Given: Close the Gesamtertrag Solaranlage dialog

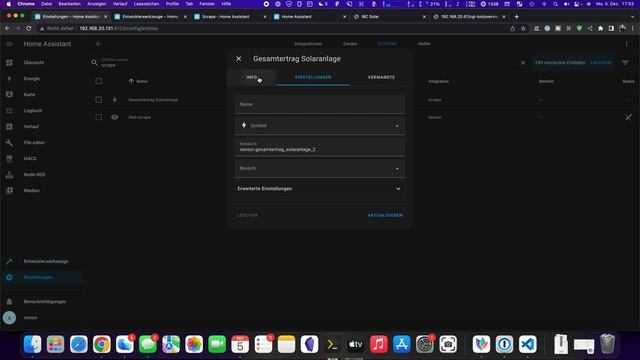Looking at the screenshot, I should 239,59.
